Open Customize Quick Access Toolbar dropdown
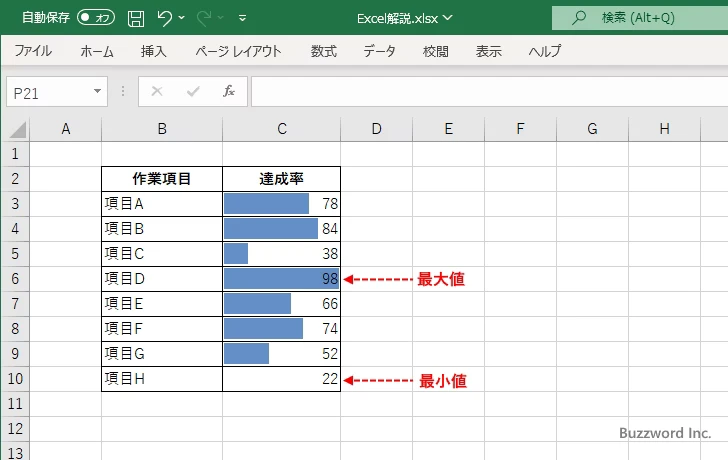 coord(242,18)
